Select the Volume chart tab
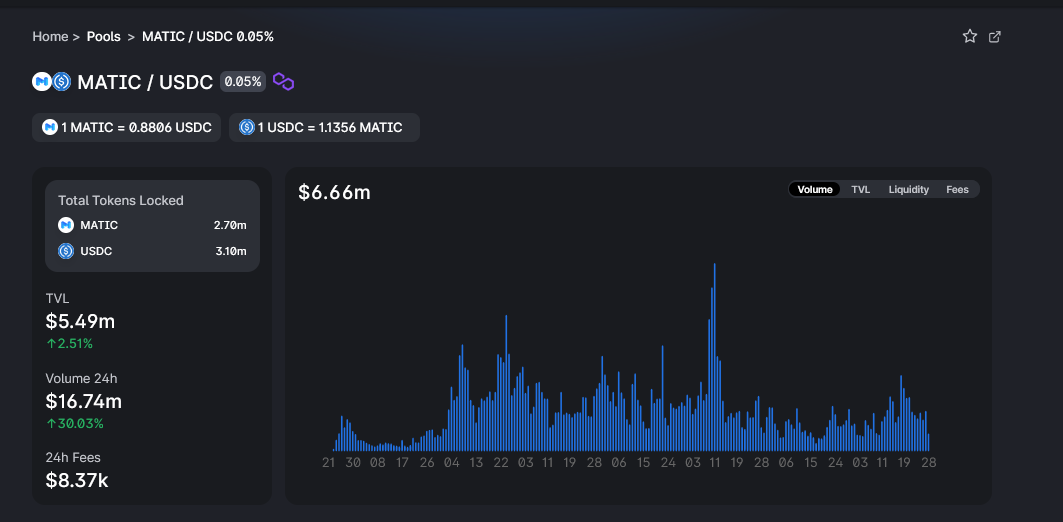 click(x=814, y=190)
